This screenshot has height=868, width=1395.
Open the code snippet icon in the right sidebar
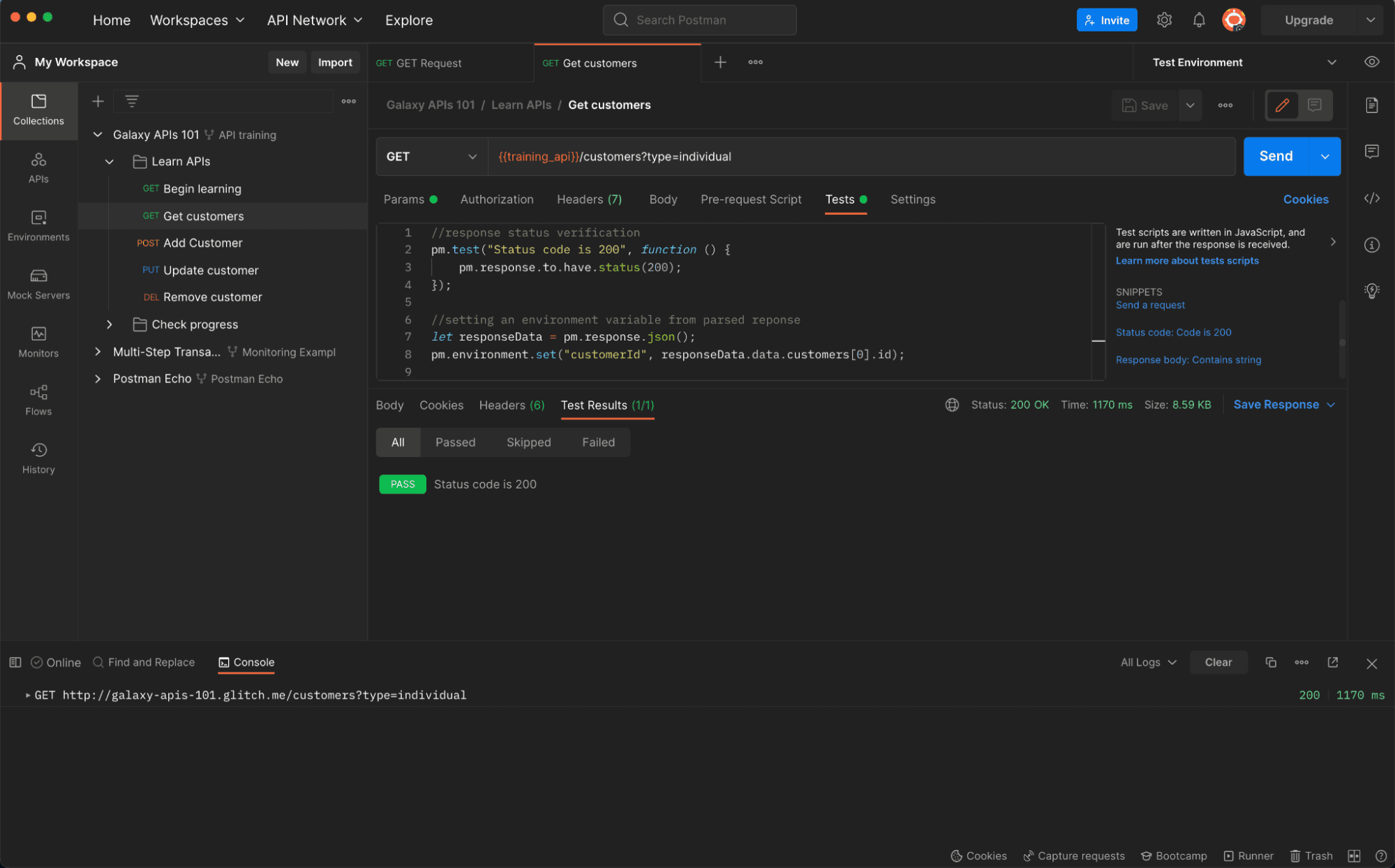click(x=1371, y=199)
